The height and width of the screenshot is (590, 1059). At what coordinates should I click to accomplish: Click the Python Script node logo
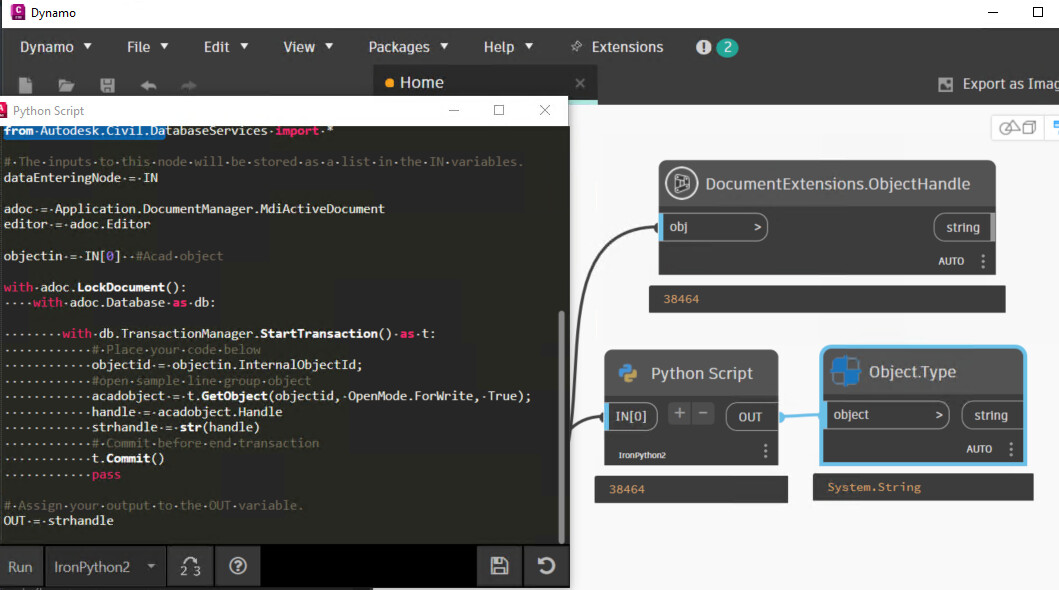coord(628,373)
